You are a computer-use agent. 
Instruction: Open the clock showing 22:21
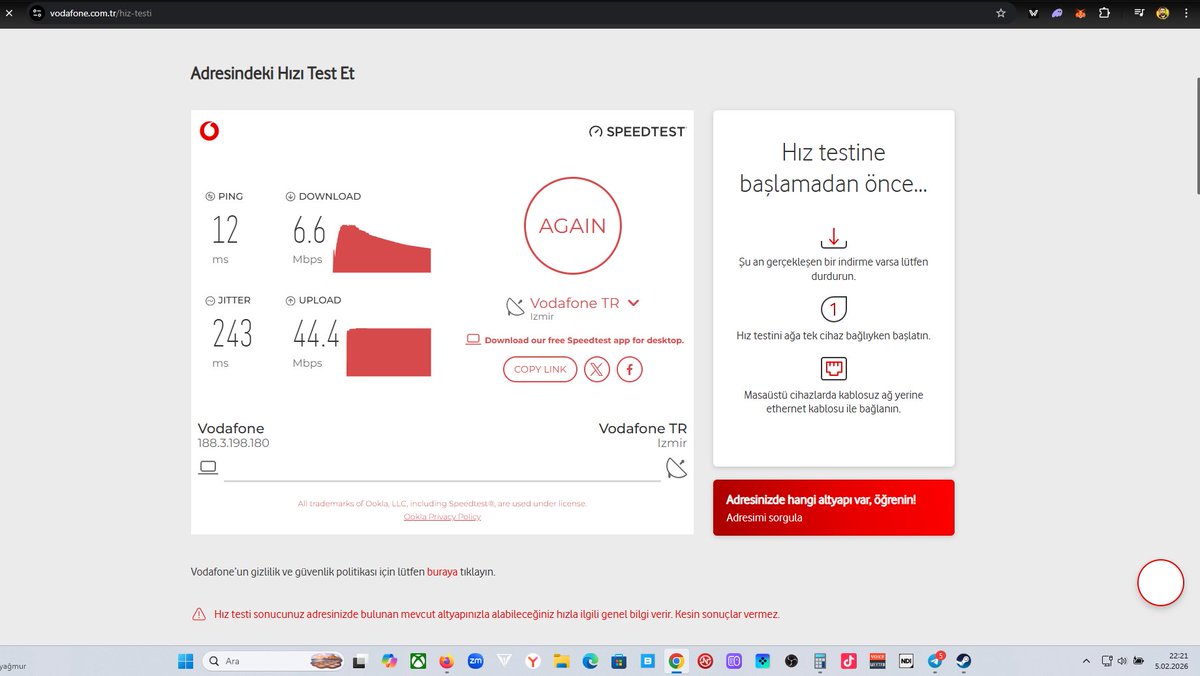[x=1171, y=661]
